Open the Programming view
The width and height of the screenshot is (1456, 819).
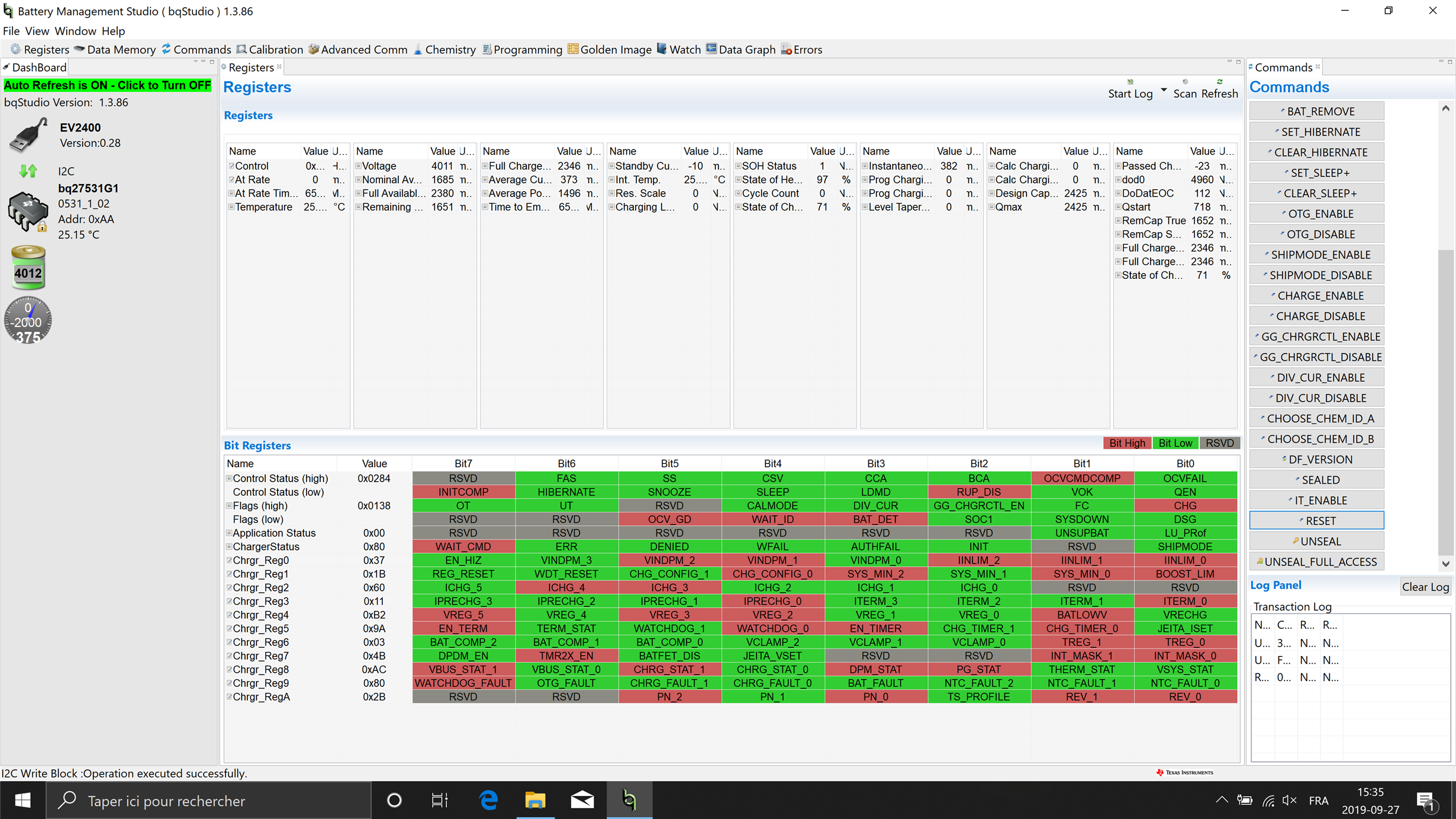click(x=521, y=50)
